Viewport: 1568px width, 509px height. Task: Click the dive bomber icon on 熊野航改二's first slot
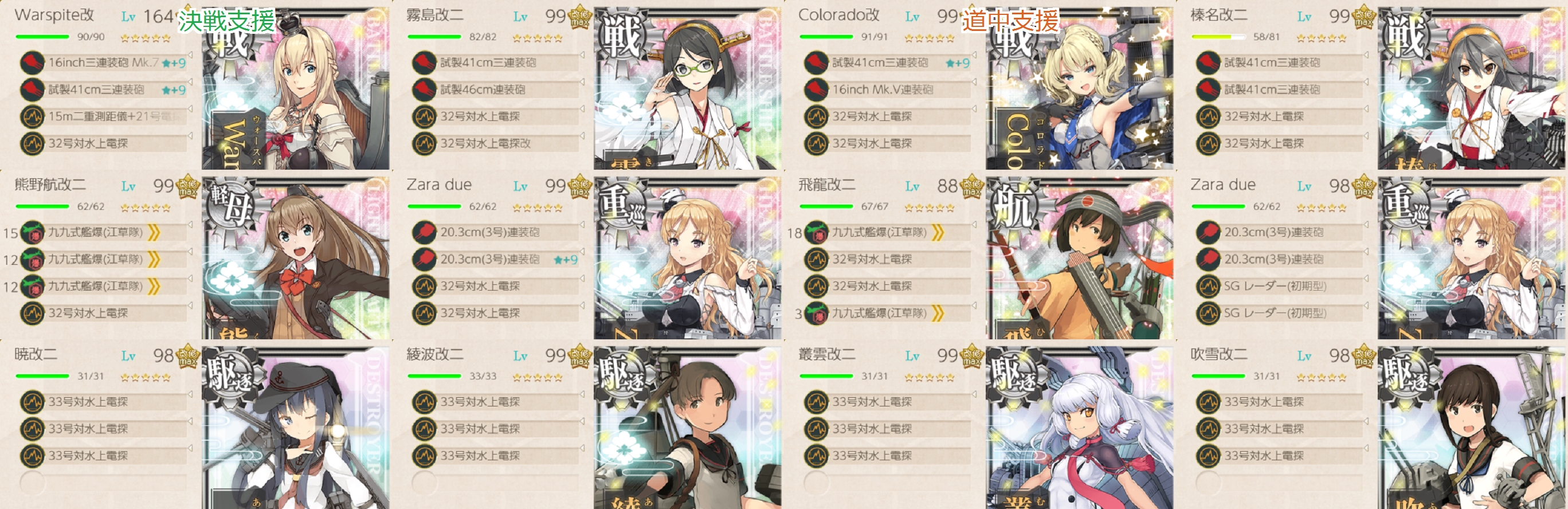tap(32, 233)
